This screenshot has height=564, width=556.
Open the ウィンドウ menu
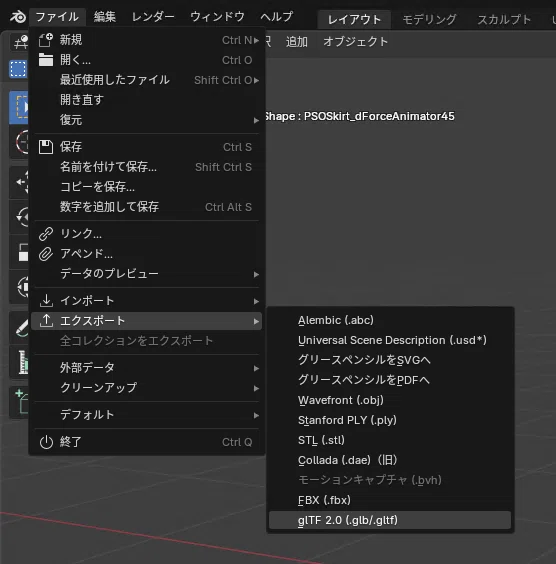point(217,17)
